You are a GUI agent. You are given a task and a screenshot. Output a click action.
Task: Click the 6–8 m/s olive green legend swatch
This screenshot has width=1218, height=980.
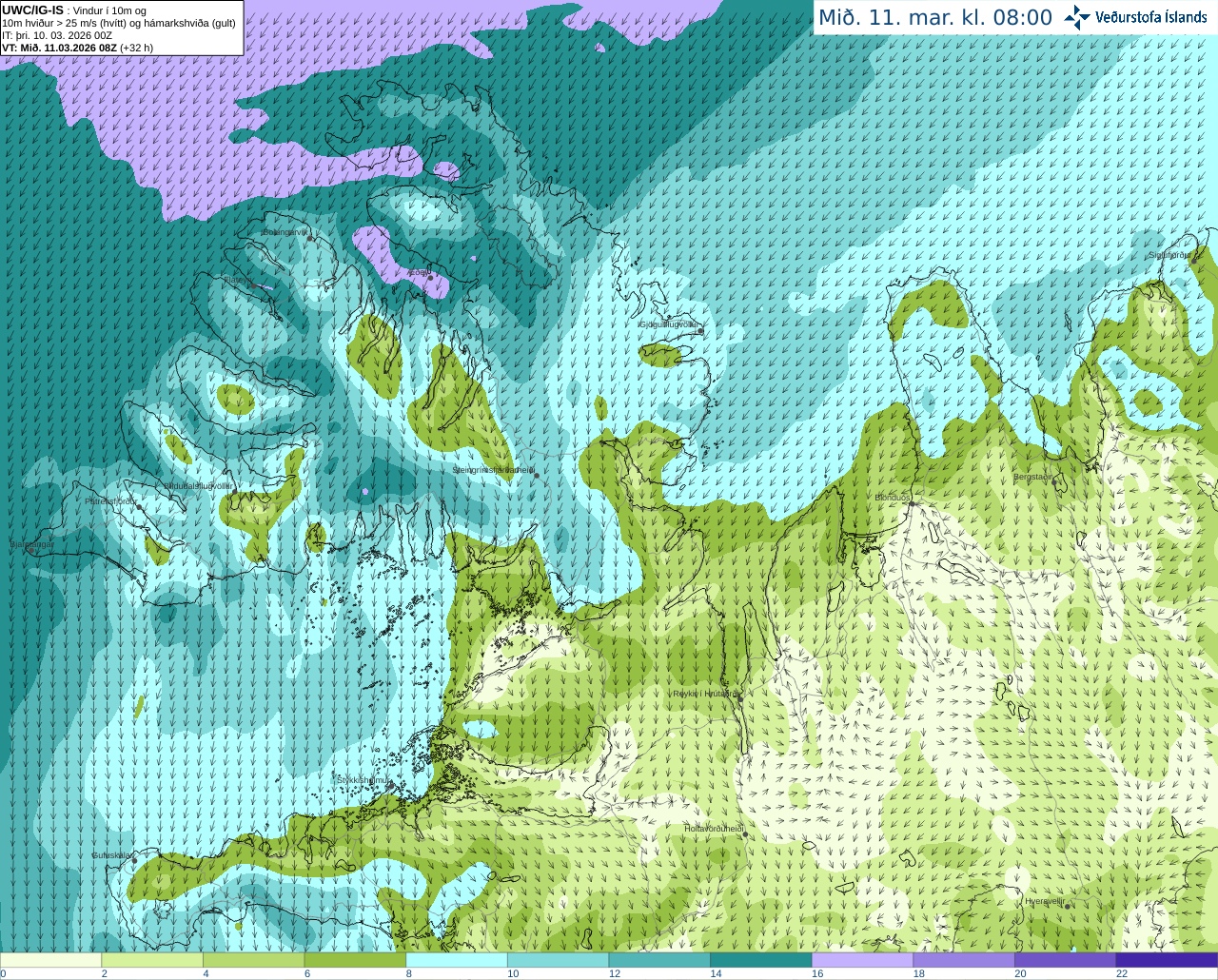355,960
